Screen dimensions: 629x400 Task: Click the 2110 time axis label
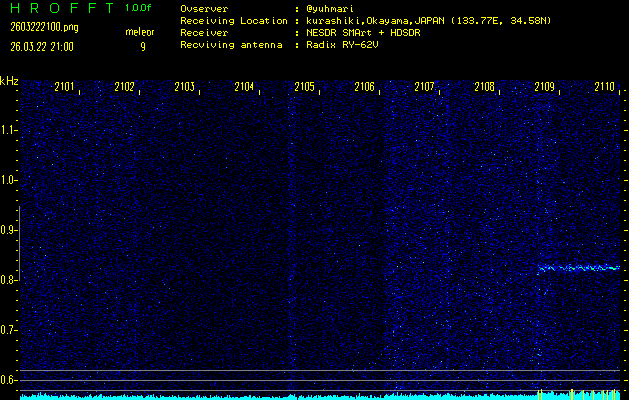[605, 87]
